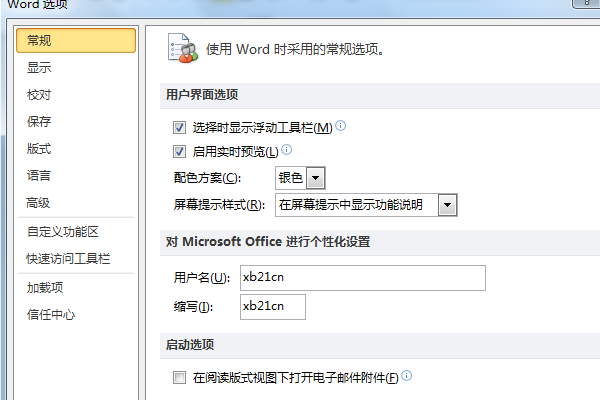Click the 用户界面选项 section heading
Screen dimensions: 600x400
click(x=202, y=95)
